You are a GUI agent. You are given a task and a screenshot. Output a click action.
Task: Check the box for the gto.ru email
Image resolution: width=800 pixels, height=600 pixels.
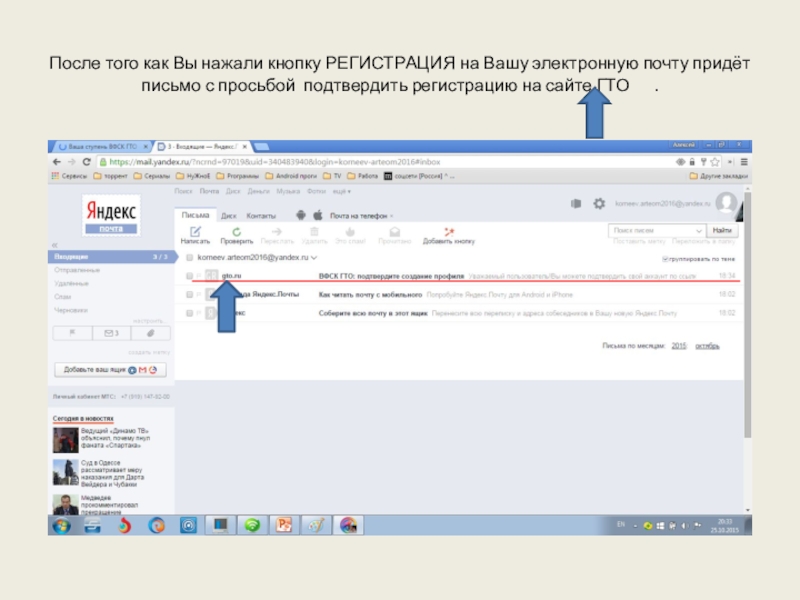pos(187,275)
